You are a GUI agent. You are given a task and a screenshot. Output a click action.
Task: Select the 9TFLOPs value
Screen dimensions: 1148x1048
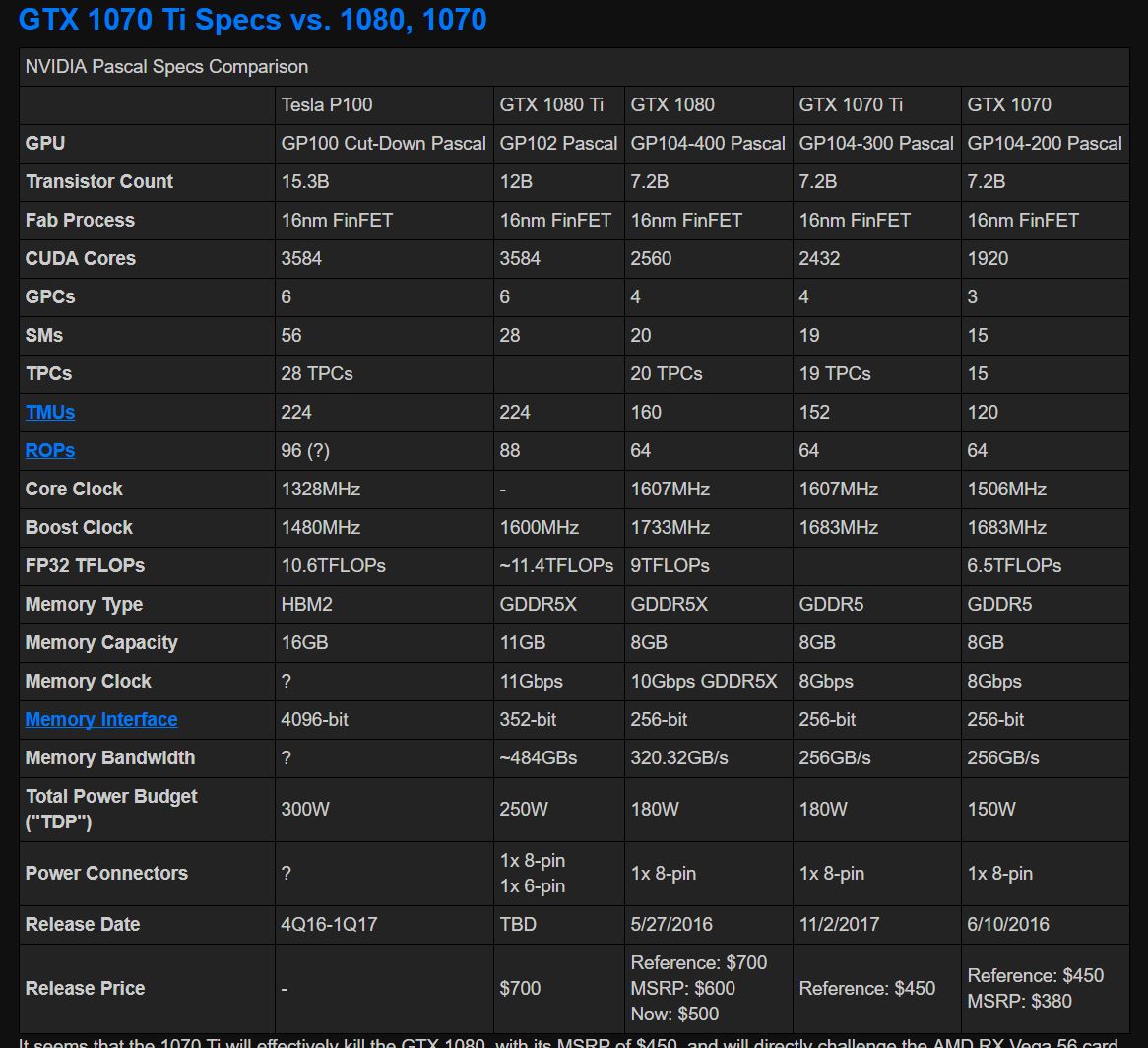pyautogui.click(x=670, y=566)
